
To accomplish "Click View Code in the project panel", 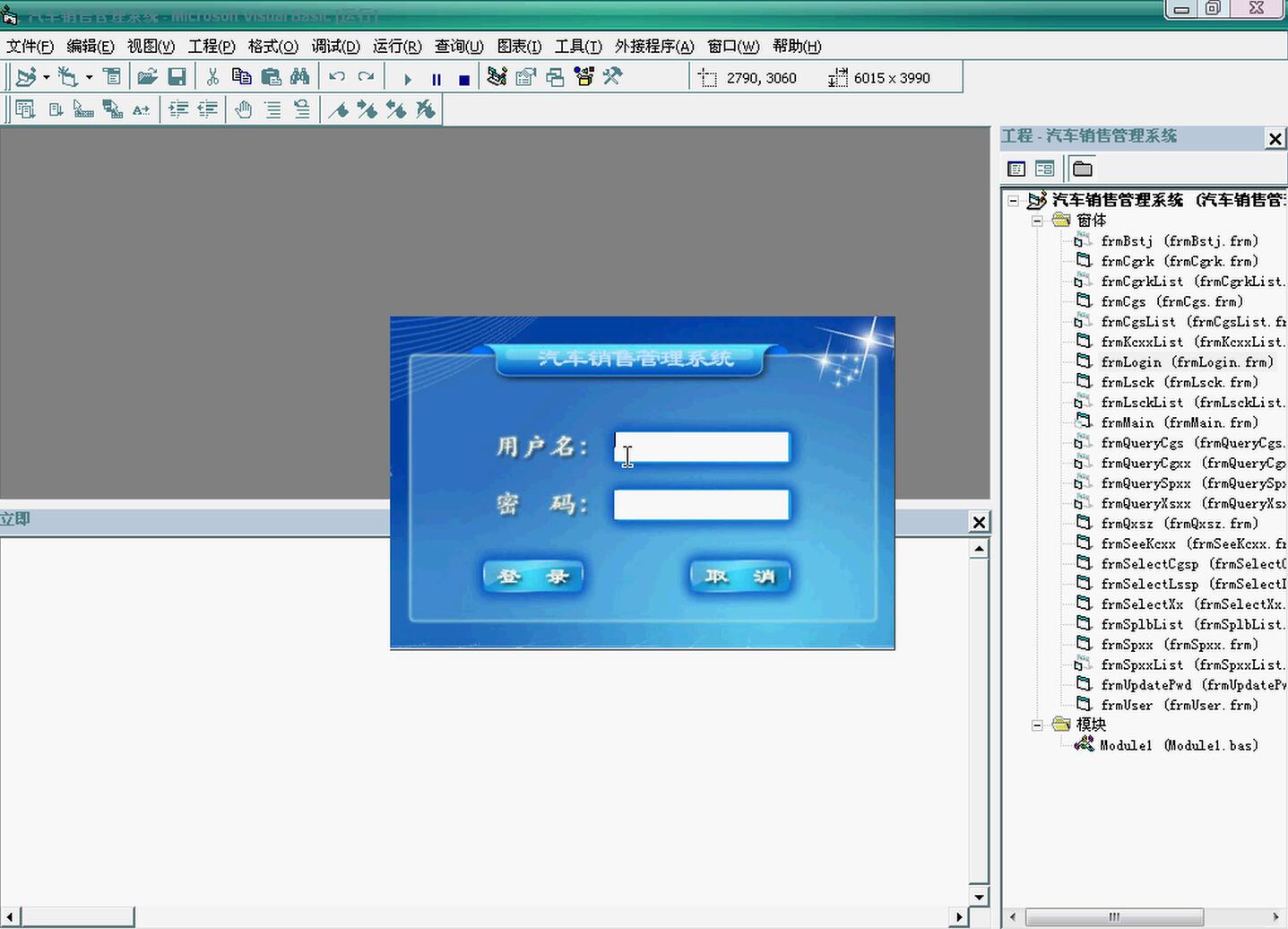I will click(x=1016, y=169).
